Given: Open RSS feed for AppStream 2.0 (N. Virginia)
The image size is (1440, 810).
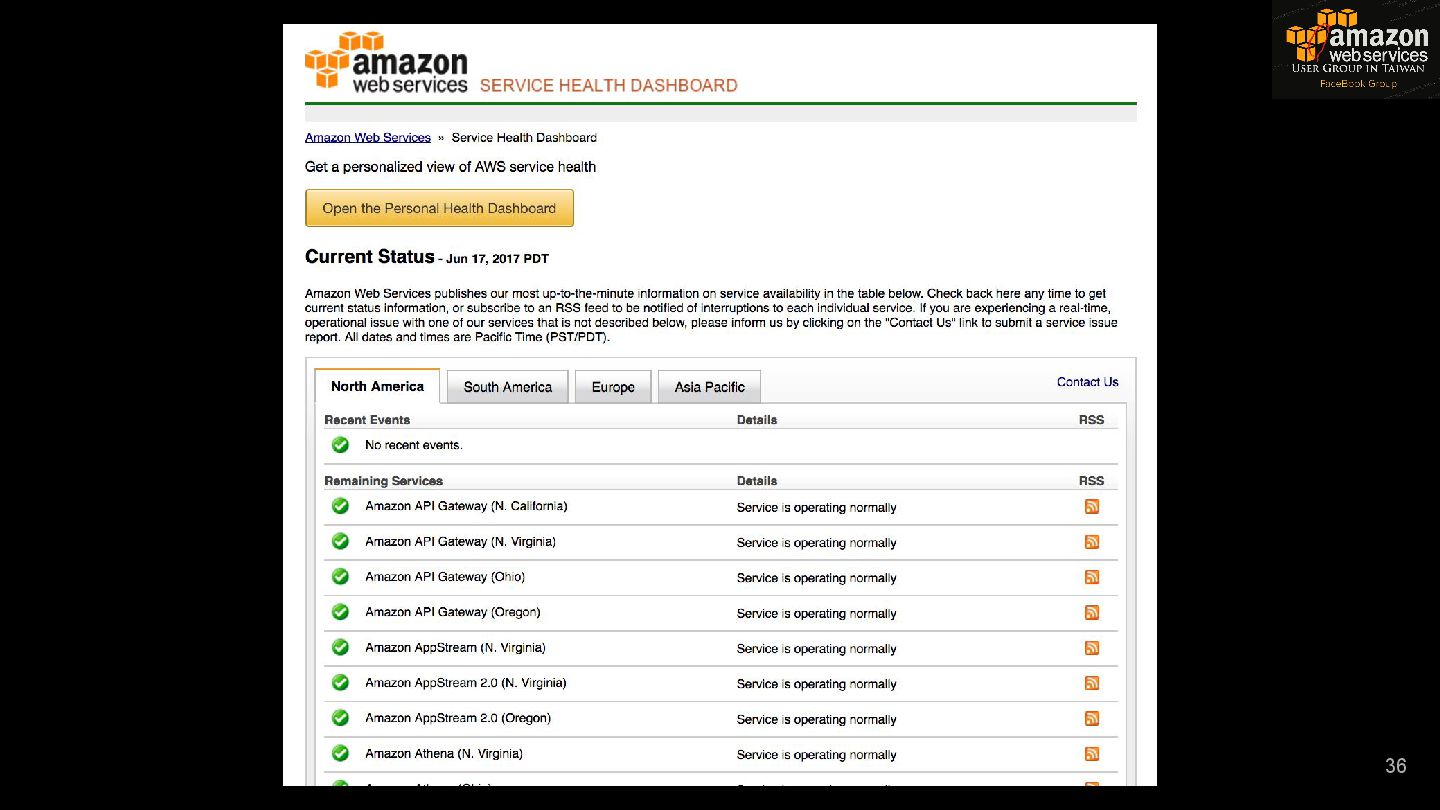Looking at the screenshot, I should click(1091, 683).
